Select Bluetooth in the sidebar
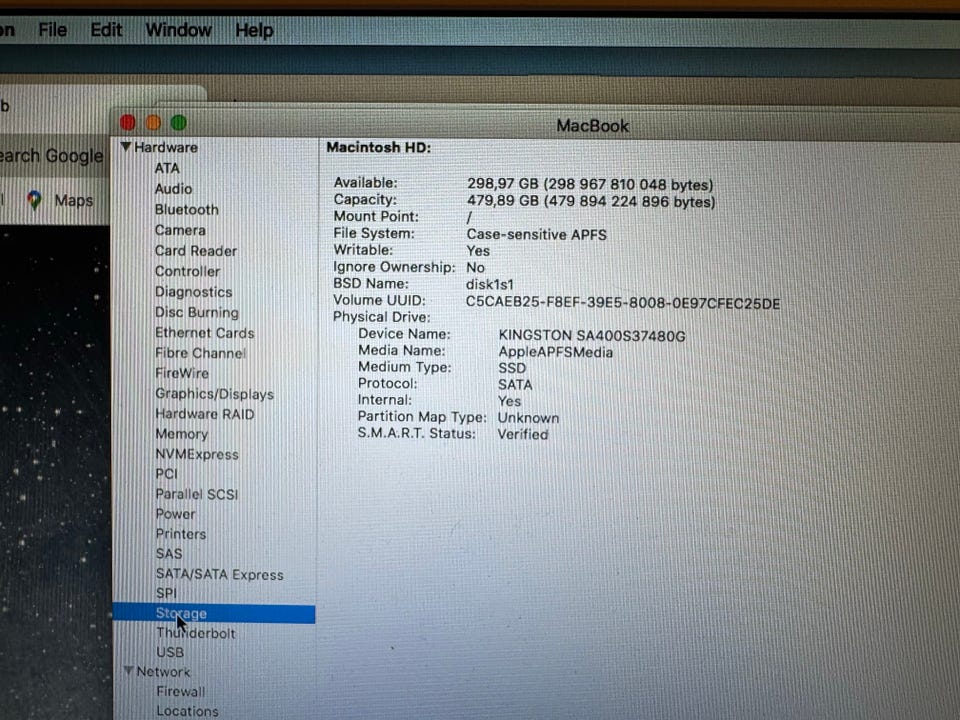 pos(187,209)
